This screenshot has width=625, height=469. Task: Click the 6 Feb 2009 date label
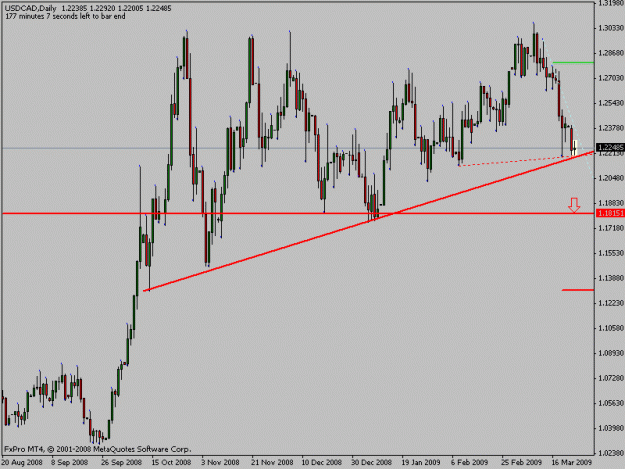click(x=470, y=462)
